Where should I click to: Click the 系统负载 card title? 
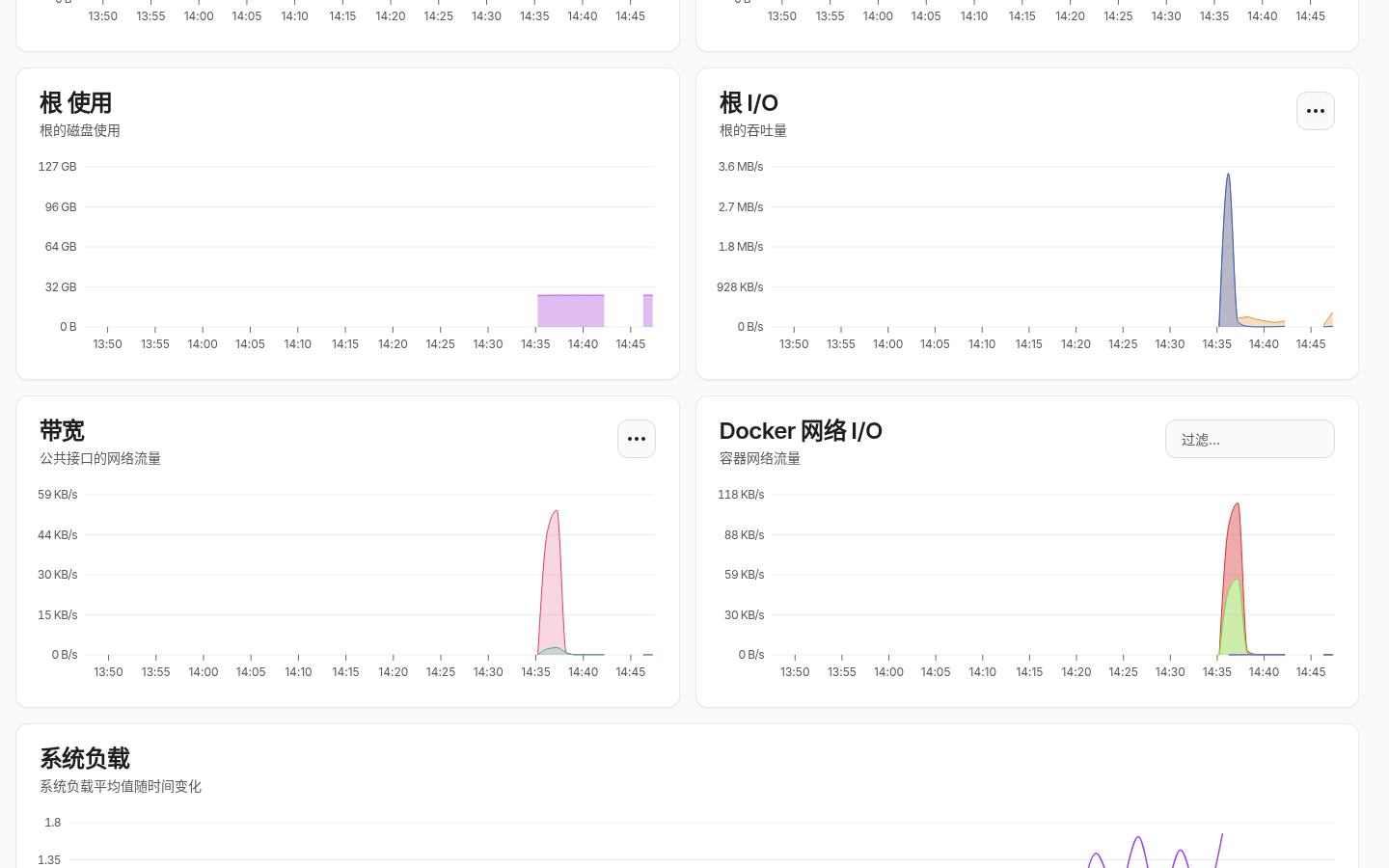85,758
